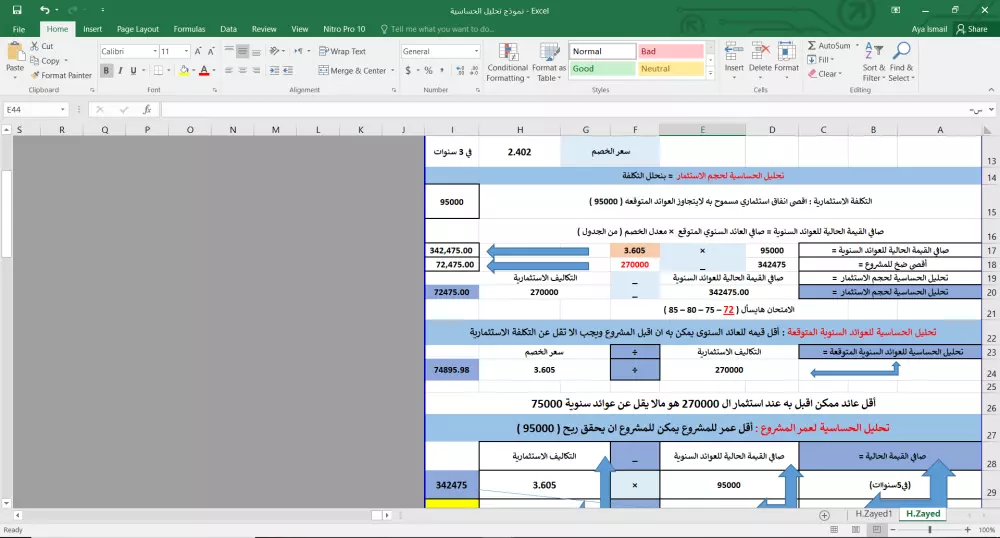1000x538 pixels.
Task: Decrease font size with the smaller A icon
Action: 211,51
